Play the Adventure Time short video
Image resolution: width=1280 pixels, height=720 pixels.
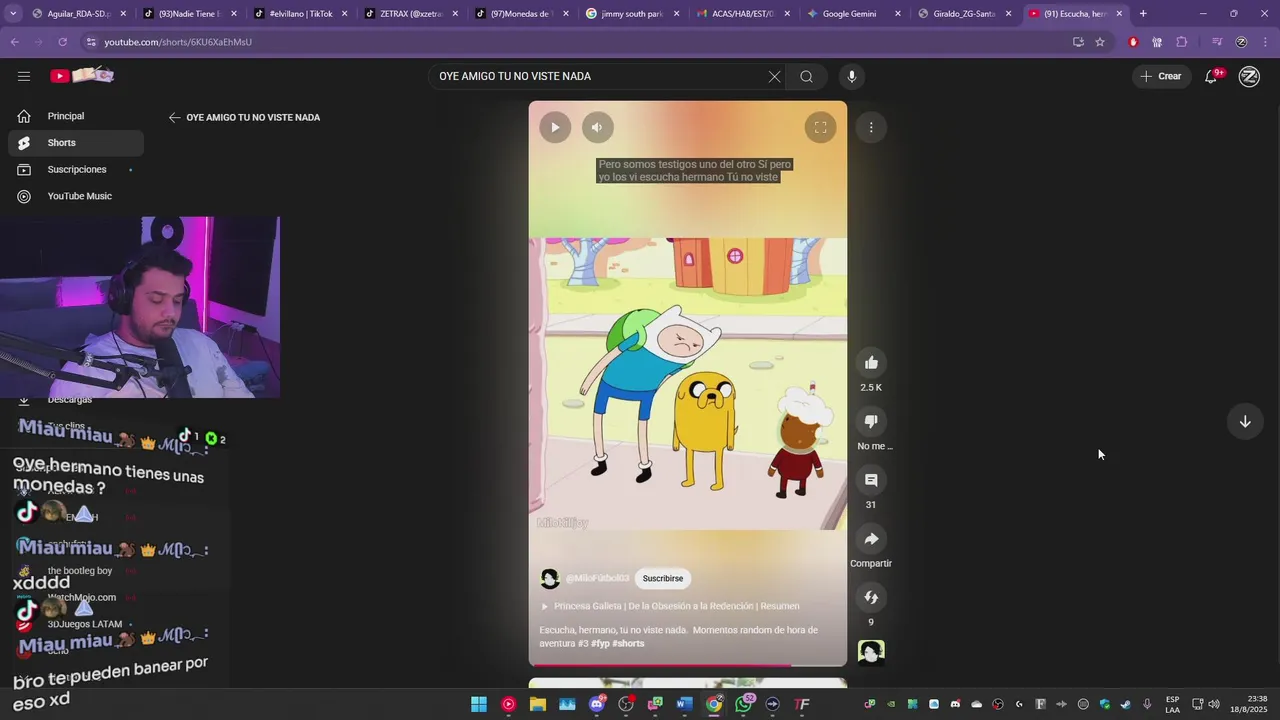pos(555,127)
